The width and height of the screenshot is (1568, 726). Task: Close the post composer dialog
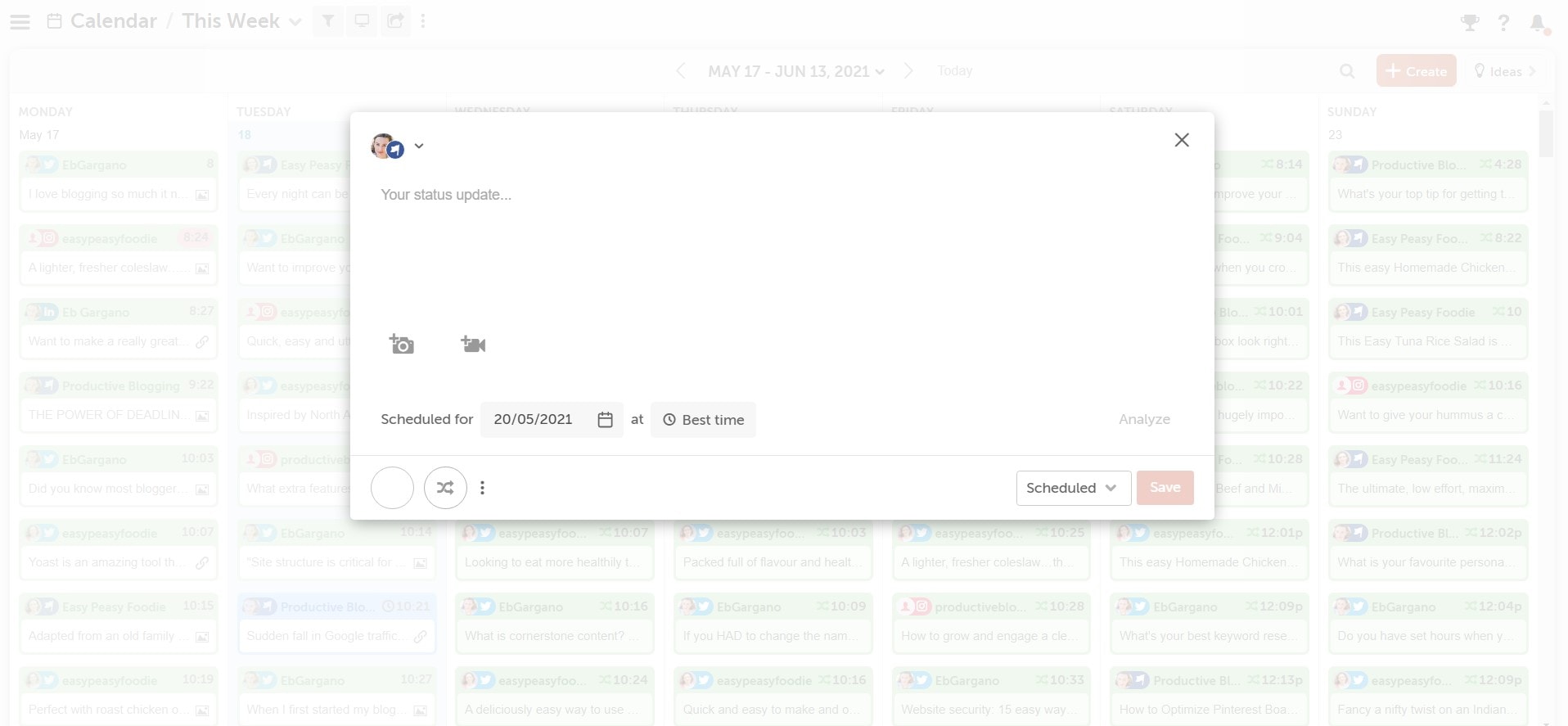click(1182, 140)
